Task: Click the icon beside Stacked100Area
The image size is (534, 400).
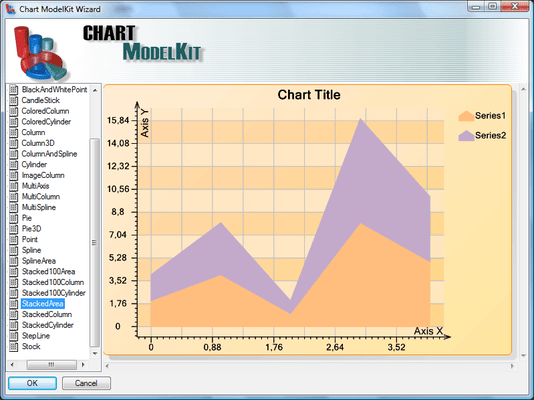Action: pyautogui.click(x=14, y=272)
